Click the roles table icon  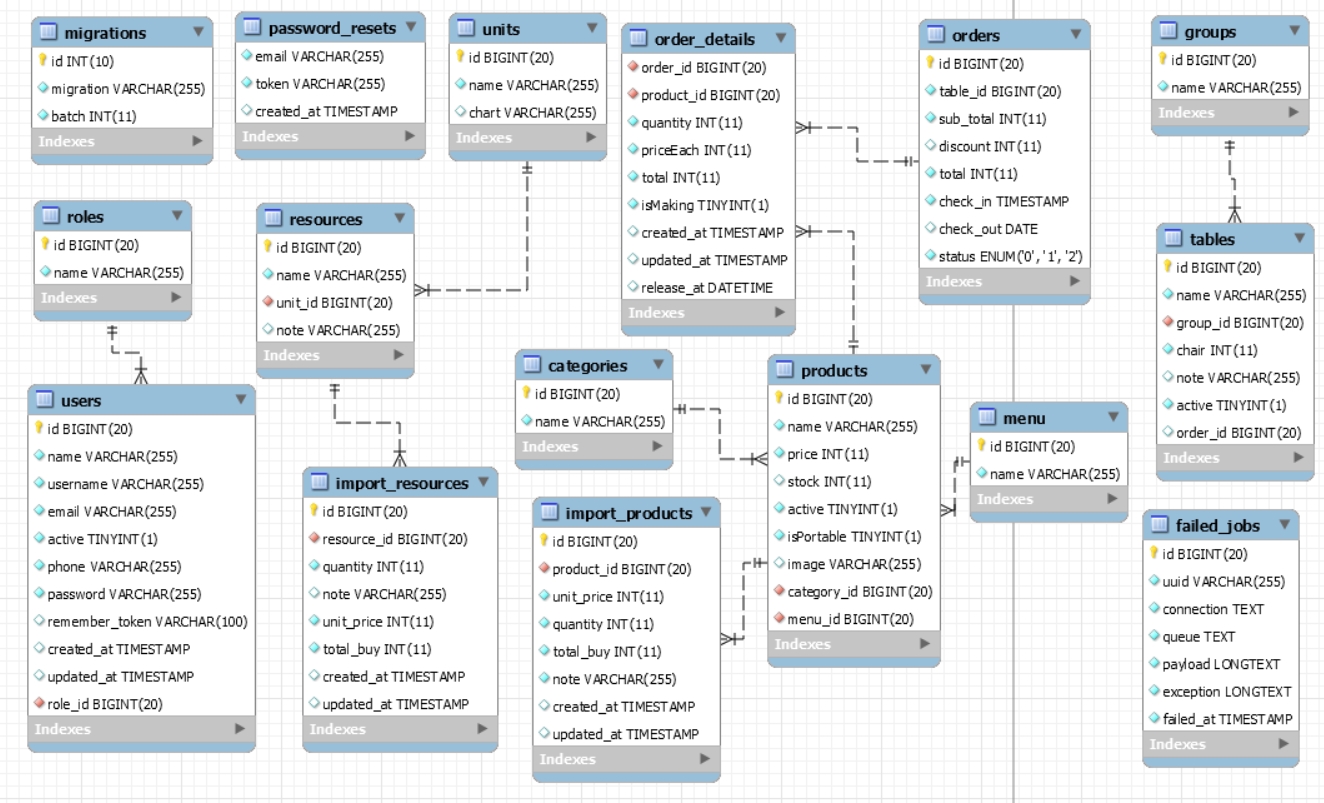click(50, 216)
